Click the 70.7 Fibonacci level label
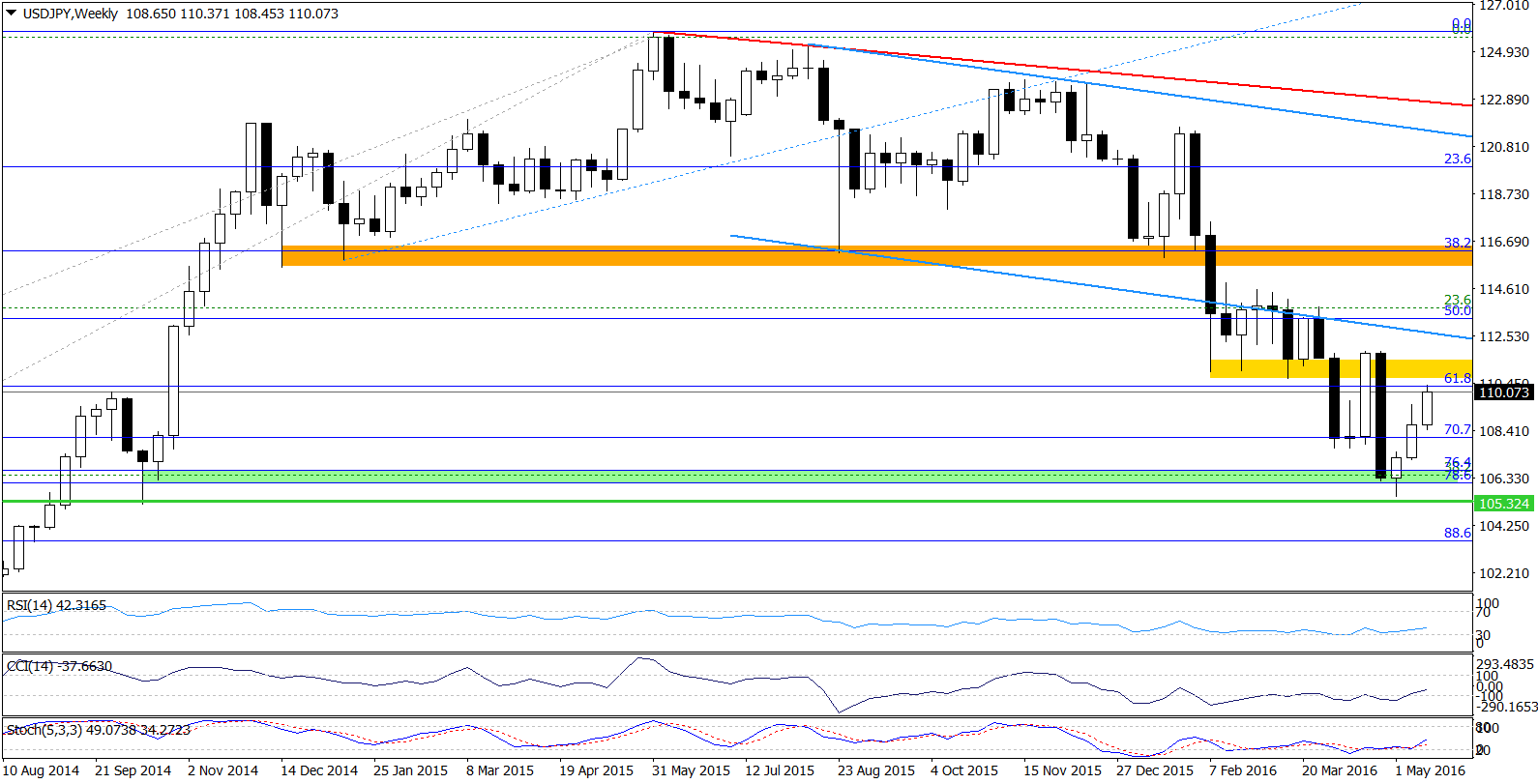 pyautogui.click(x=1457, y=429)
